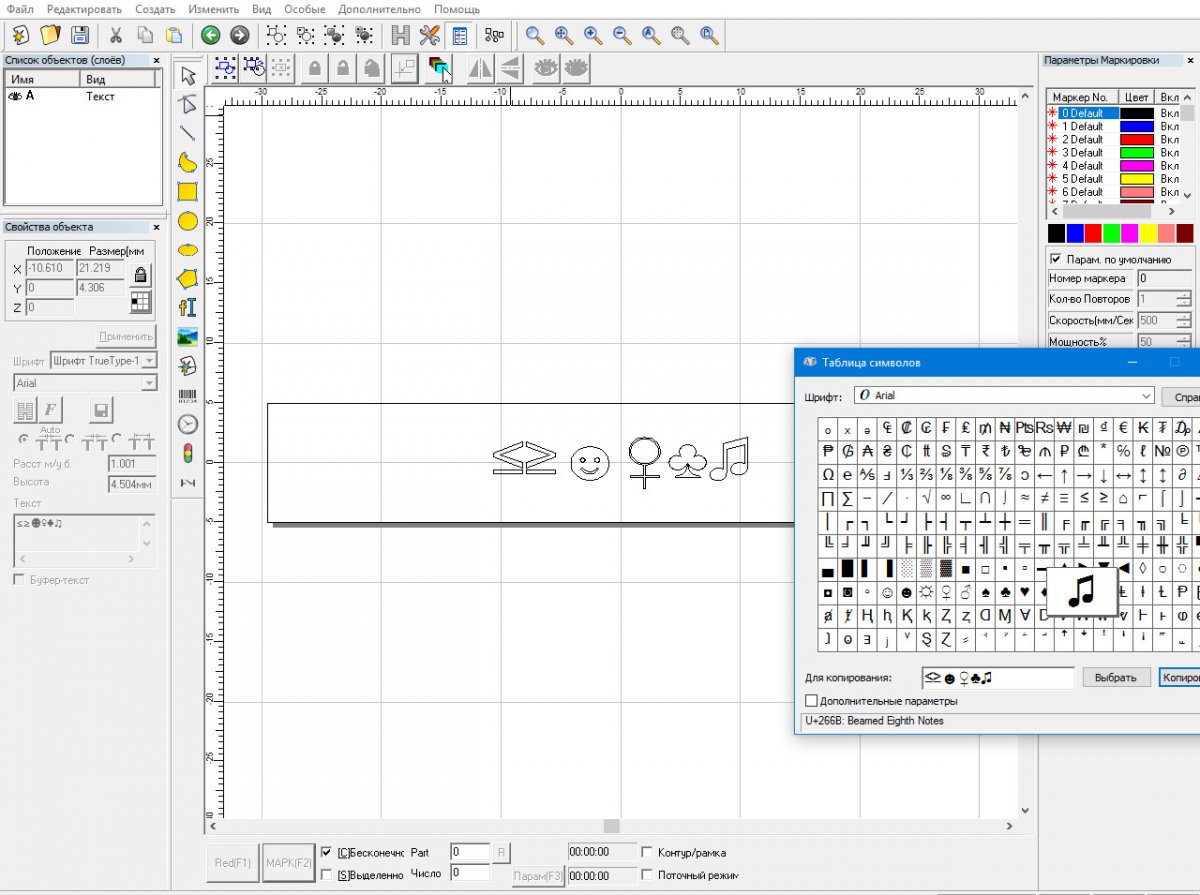Insert a bitmap image with picture tool
Image resolution: width=1200 pixels, height=895 pixels.
pos(187,337)
